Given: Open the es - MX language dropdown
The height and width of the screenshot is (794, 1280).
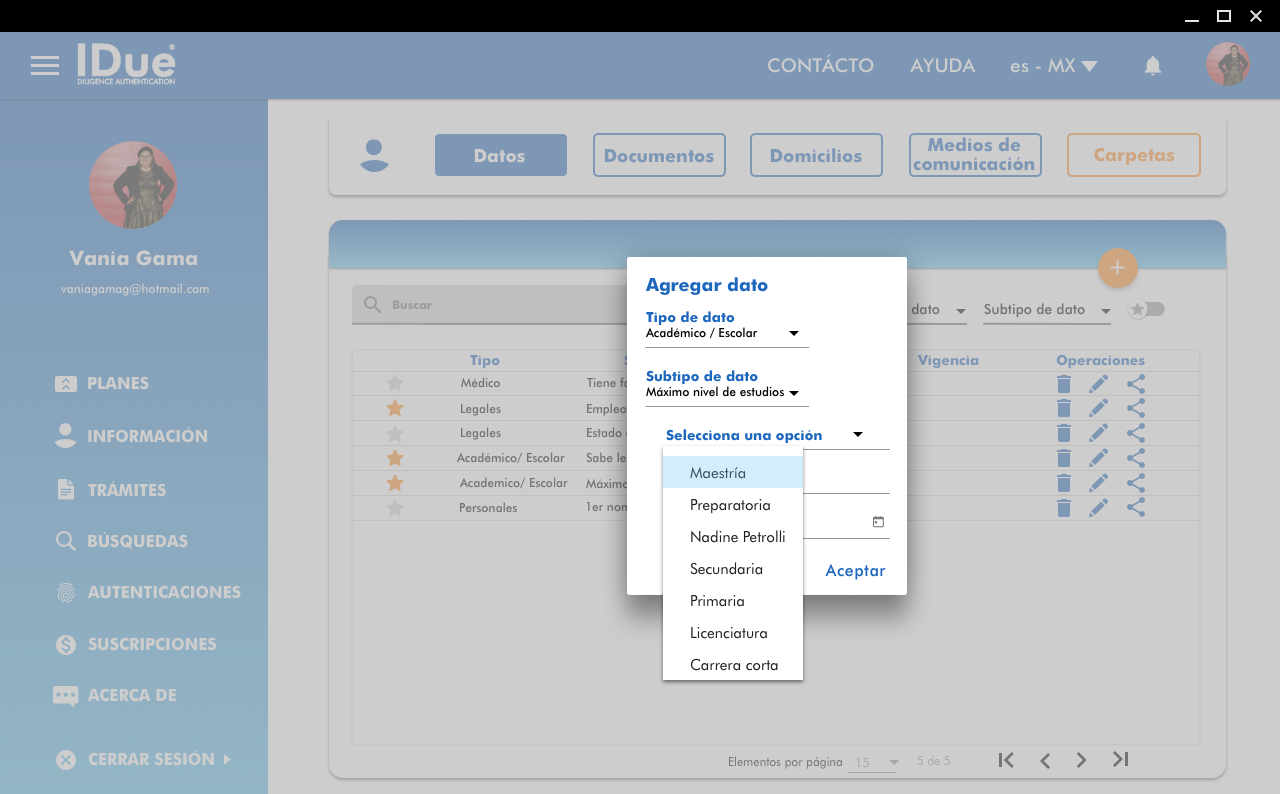Looking at the screenshot, I should 1053,66.
